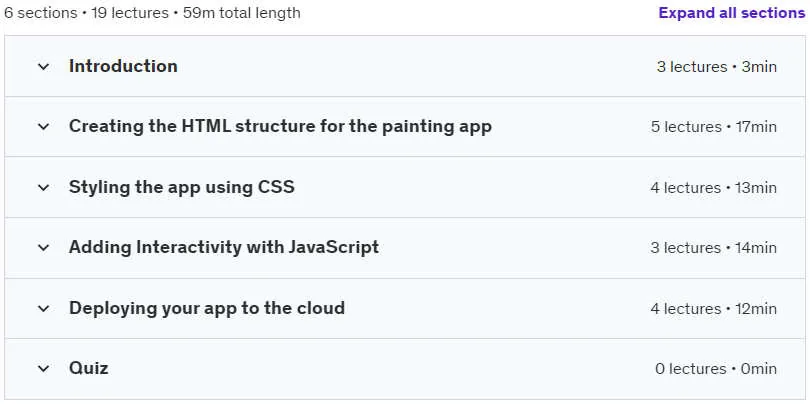Click the 4 lectures • 13min label
Viewport: 810px width, 404px height.
click(713, 188)
